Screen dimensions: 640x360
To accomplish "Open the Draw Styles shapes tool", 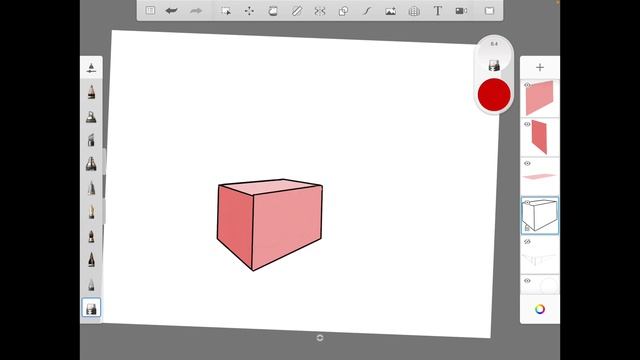I will (x=343, y=11).
